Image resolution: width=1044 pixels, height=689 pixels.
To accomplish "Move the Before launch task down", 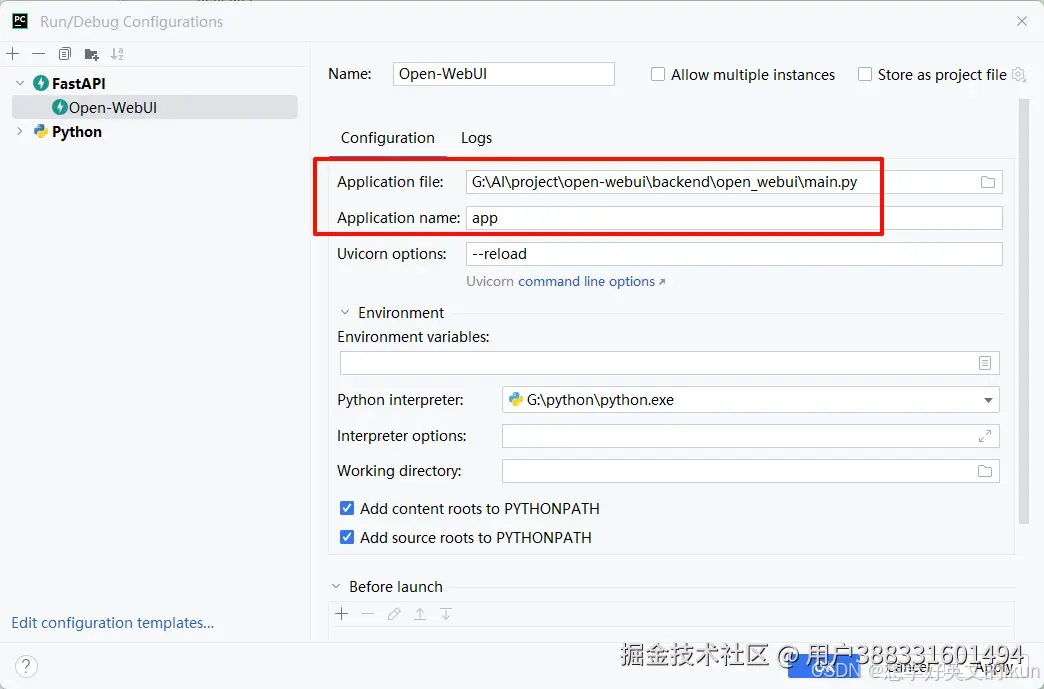I will [446, 614].
